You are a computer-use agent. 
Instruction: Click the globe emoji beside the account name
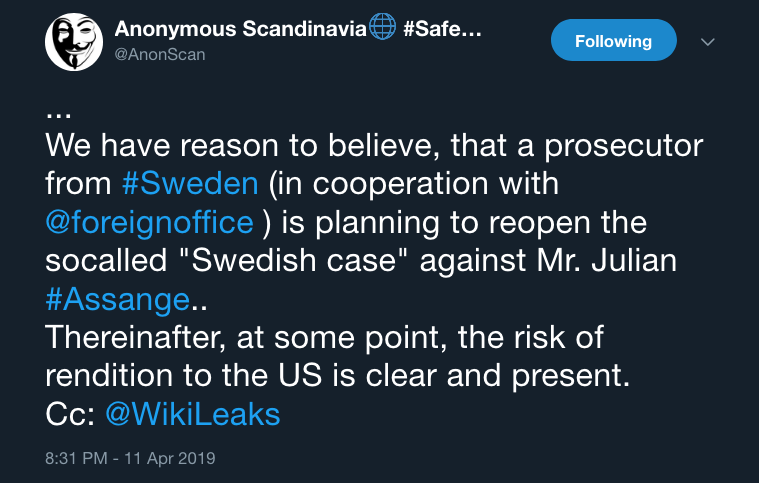(383, 28)
